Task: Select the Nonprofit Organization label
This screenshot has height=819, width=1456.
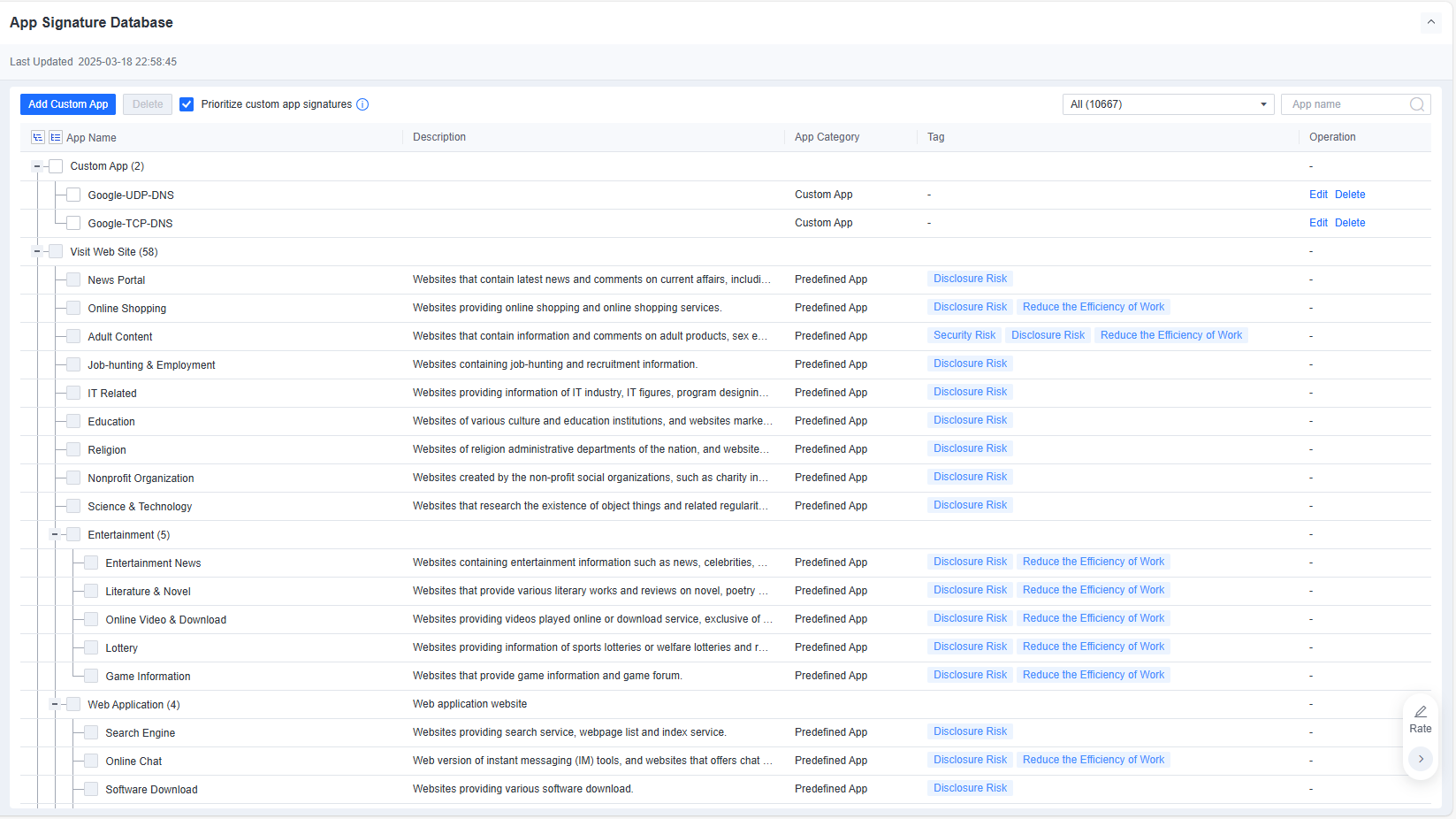Action: 141,478
